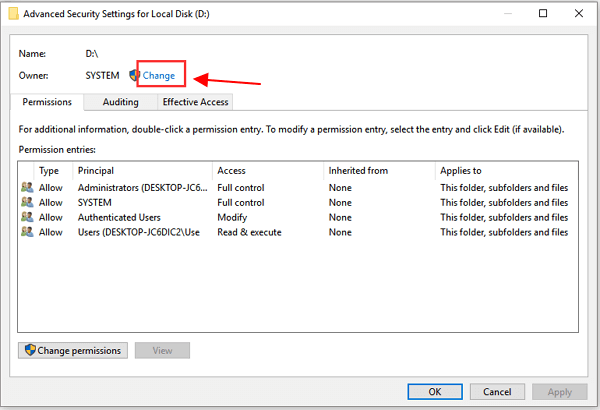Select the Permissions tab
Screen dimensions: 600x410
tap(47, 102)
